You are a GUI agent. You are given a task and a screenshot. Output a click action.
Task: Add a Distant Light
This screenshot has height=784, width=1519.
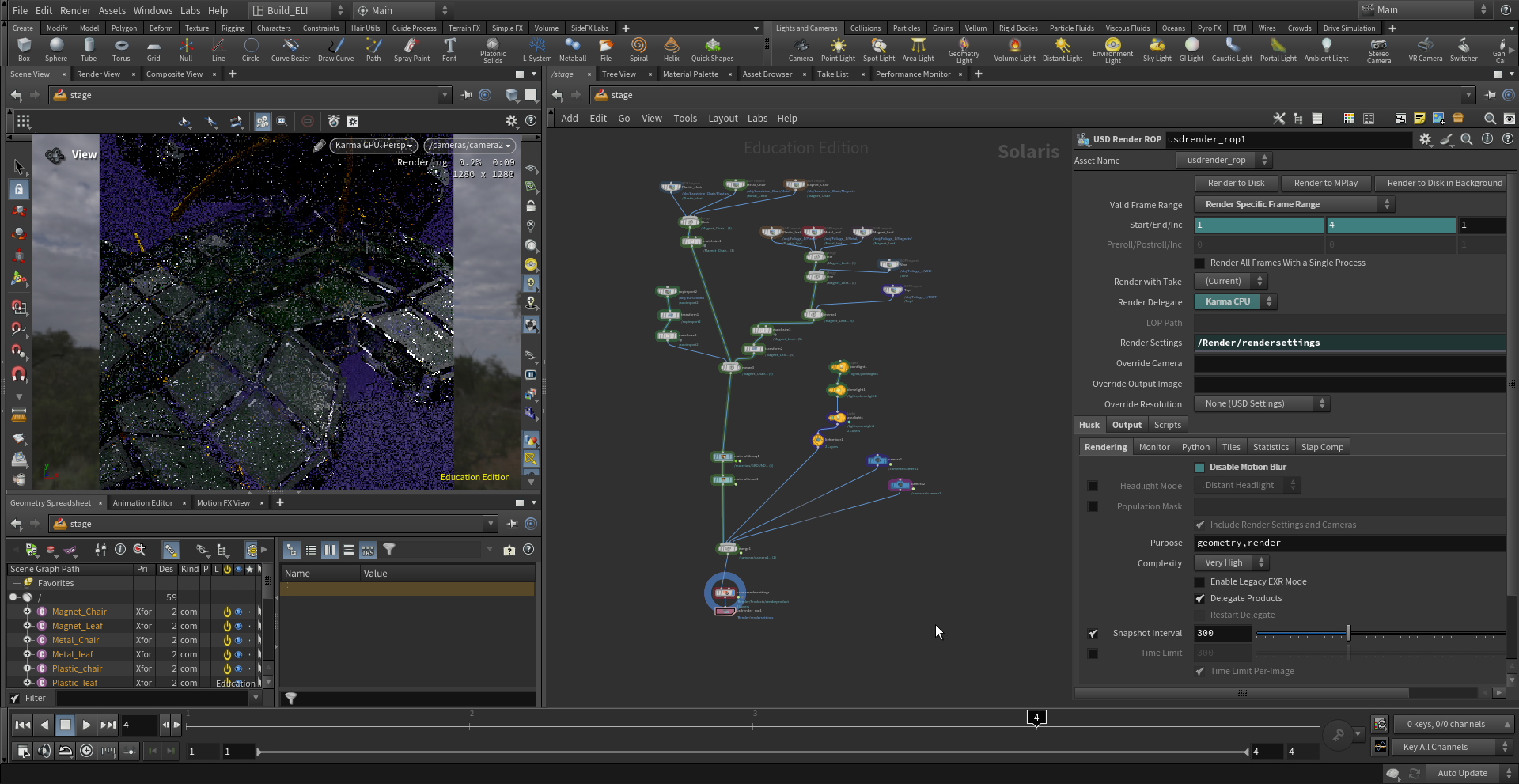tap(1063, 49)
